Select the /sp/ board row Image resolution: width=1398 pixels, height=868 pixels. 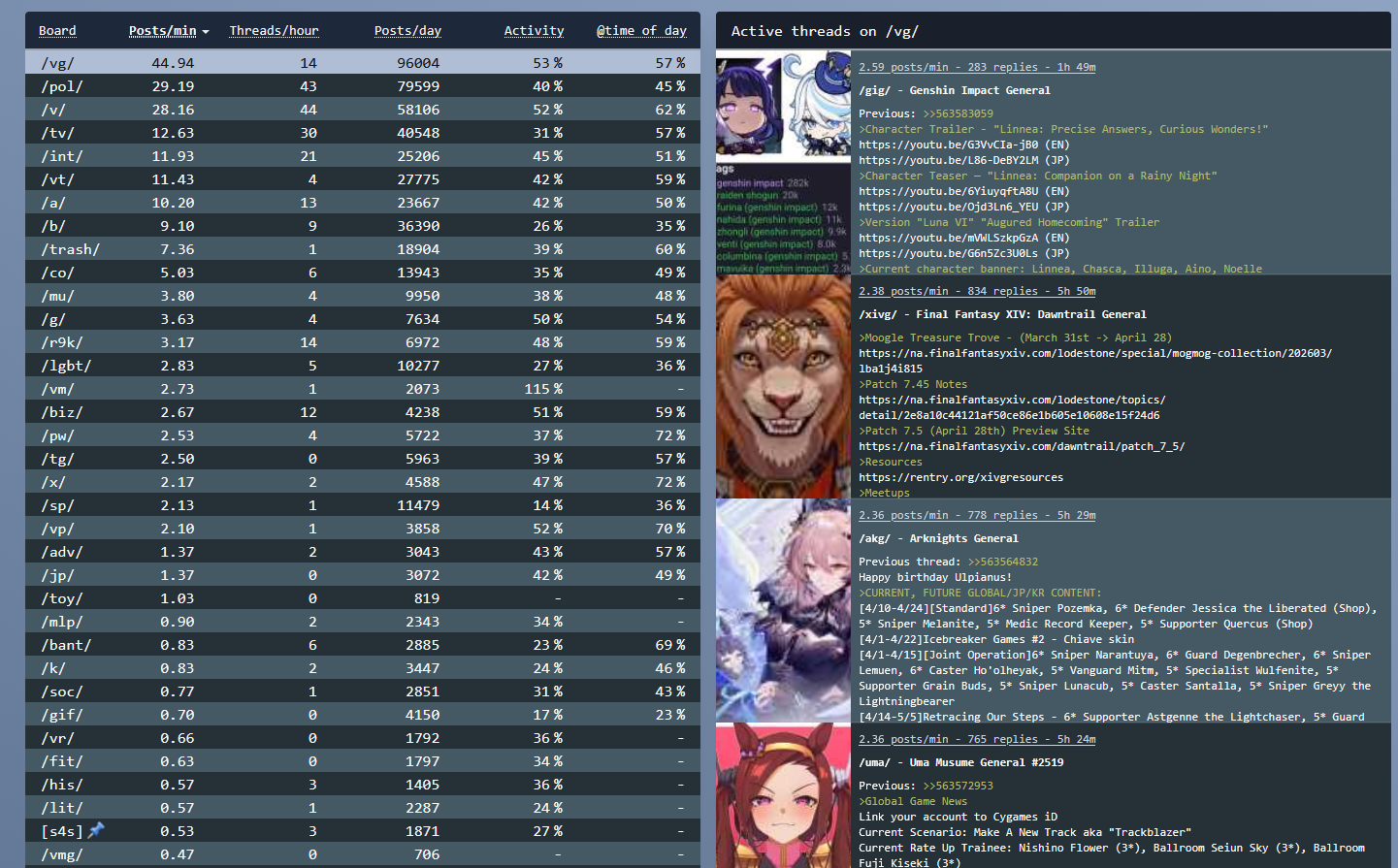coord(363,504)
